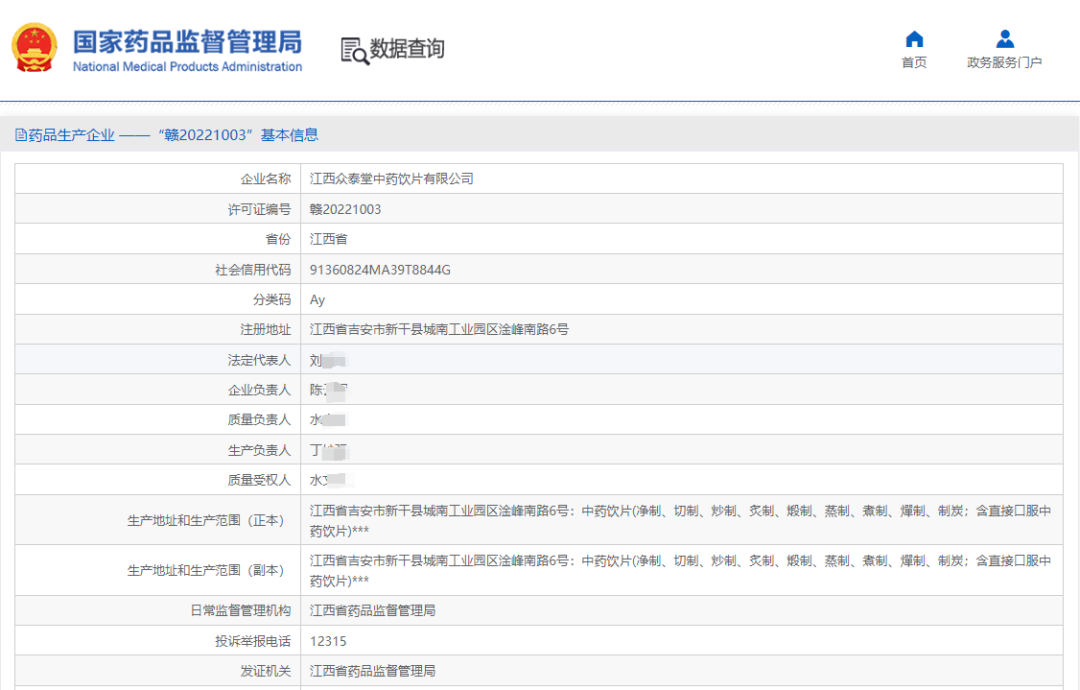
Task: Select the province value 江西省
Action: 329,239
